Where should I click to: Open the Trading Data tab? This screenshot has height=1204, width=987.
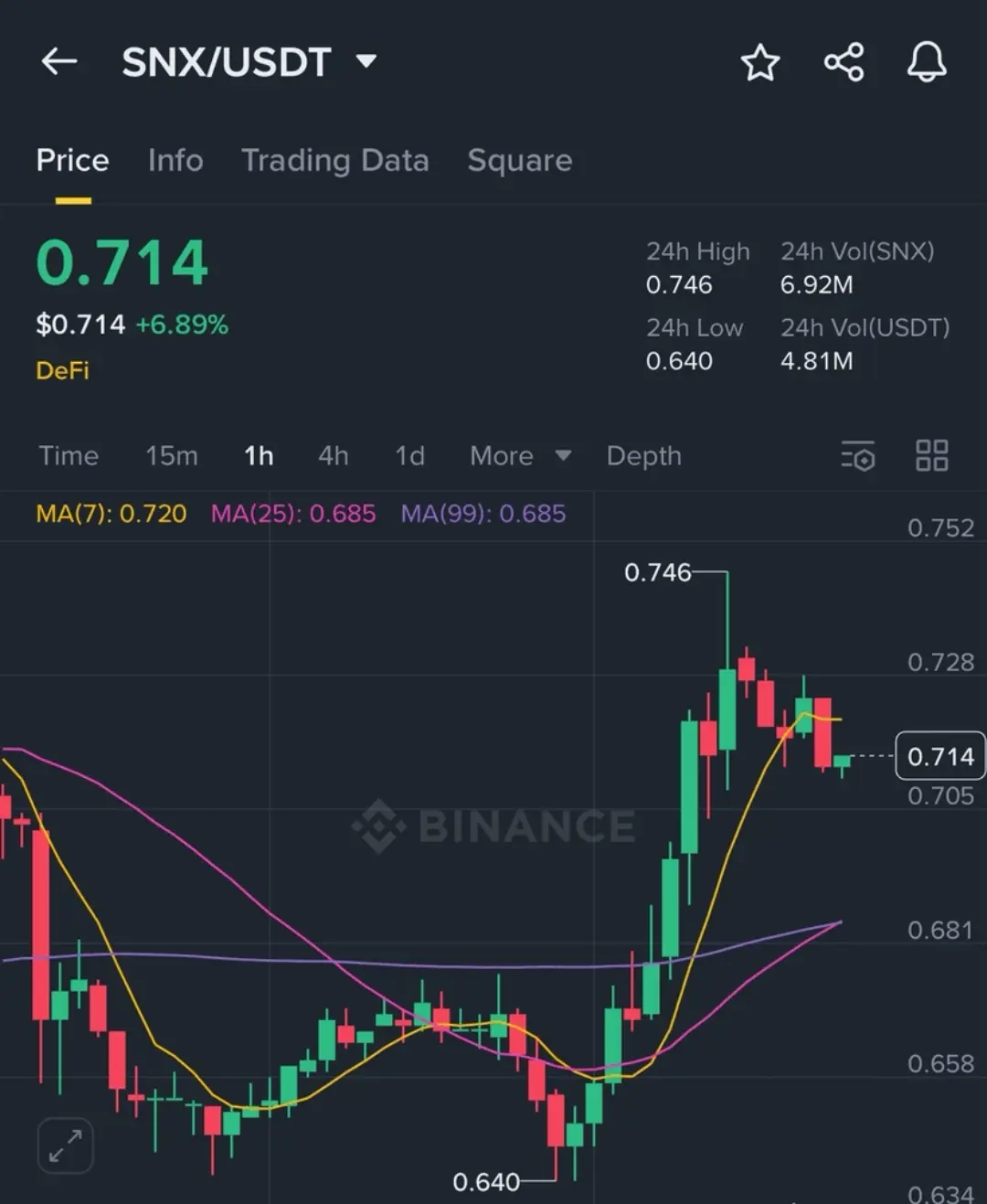[x=334, y=161]
